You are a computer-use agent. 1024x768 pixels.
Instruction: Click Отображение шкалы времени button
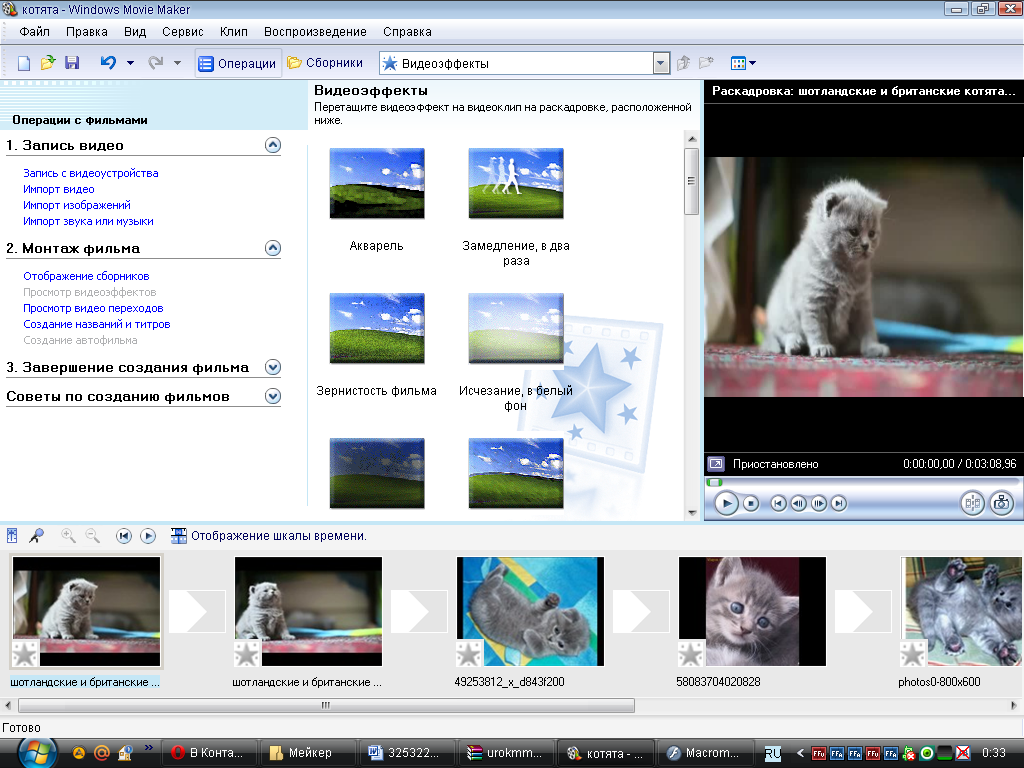pyautogui.click(x=268, y=536)
